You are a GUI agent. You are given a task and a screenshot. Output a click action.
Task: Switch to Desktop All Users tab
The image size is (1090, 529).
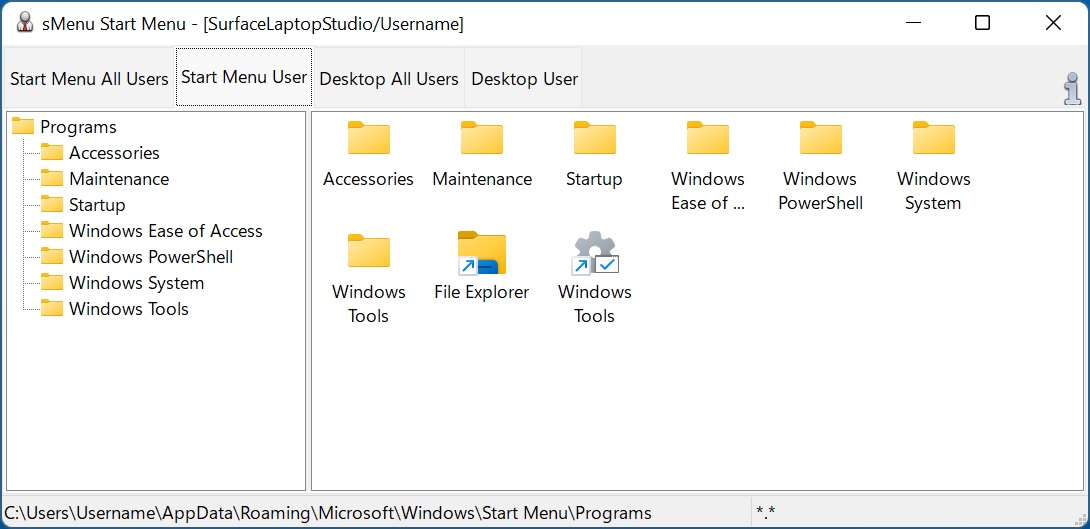[389, 79]
